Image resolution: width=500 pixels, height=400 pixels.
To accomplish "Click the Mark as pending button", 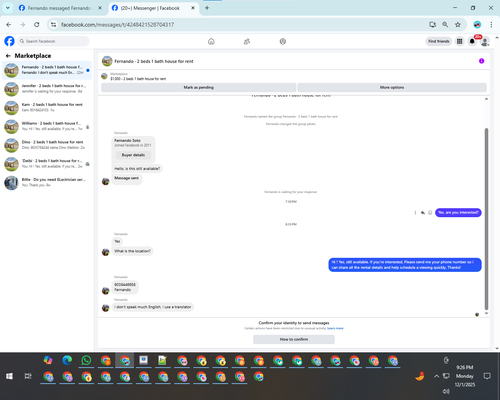I will (x=198, y=87).
